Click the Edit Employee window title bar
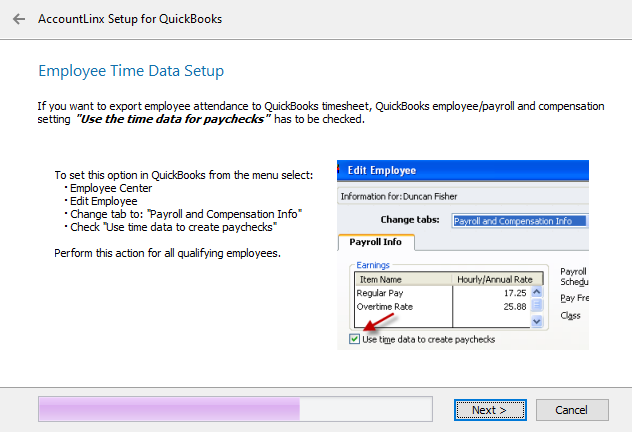 click(462, 170)
